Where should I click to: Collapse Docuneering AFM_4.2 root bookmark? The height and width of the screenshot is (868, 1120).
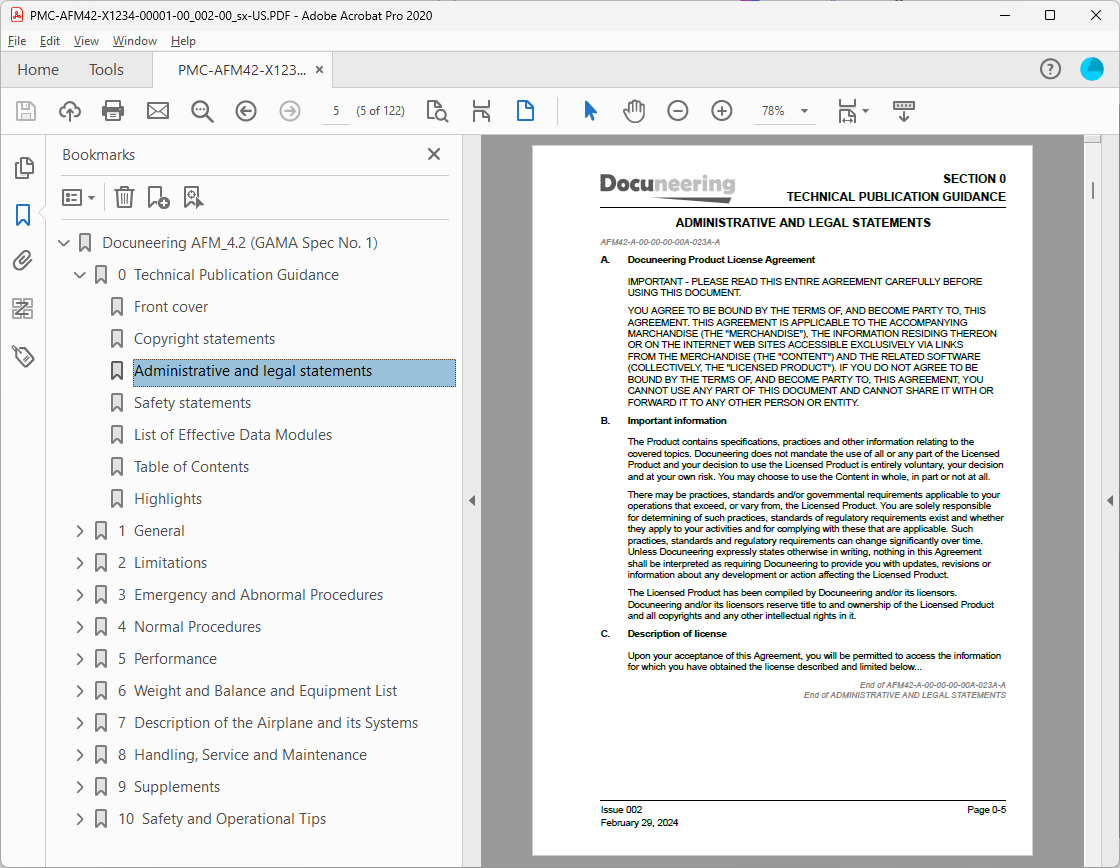pyautogui.click(x=64, y=243)
